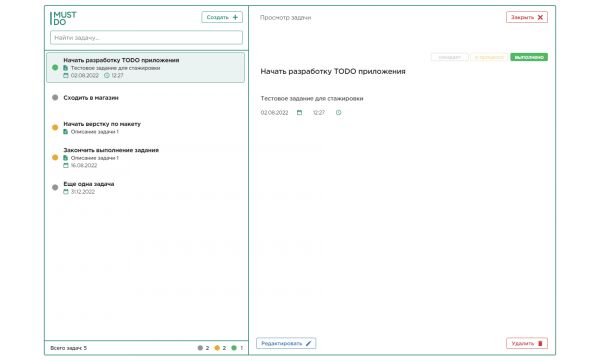
Task: Click the plus icon in Создать button
Action: (x=235, y=17)
